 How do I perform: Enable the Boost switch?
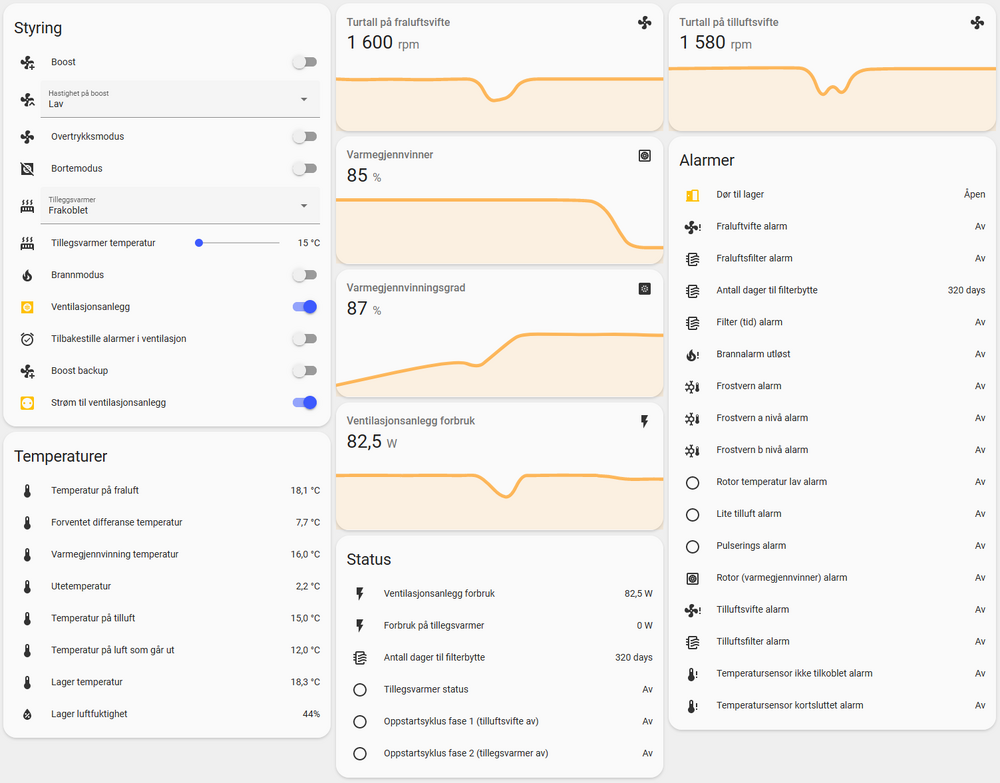click(x=305, y=62)
